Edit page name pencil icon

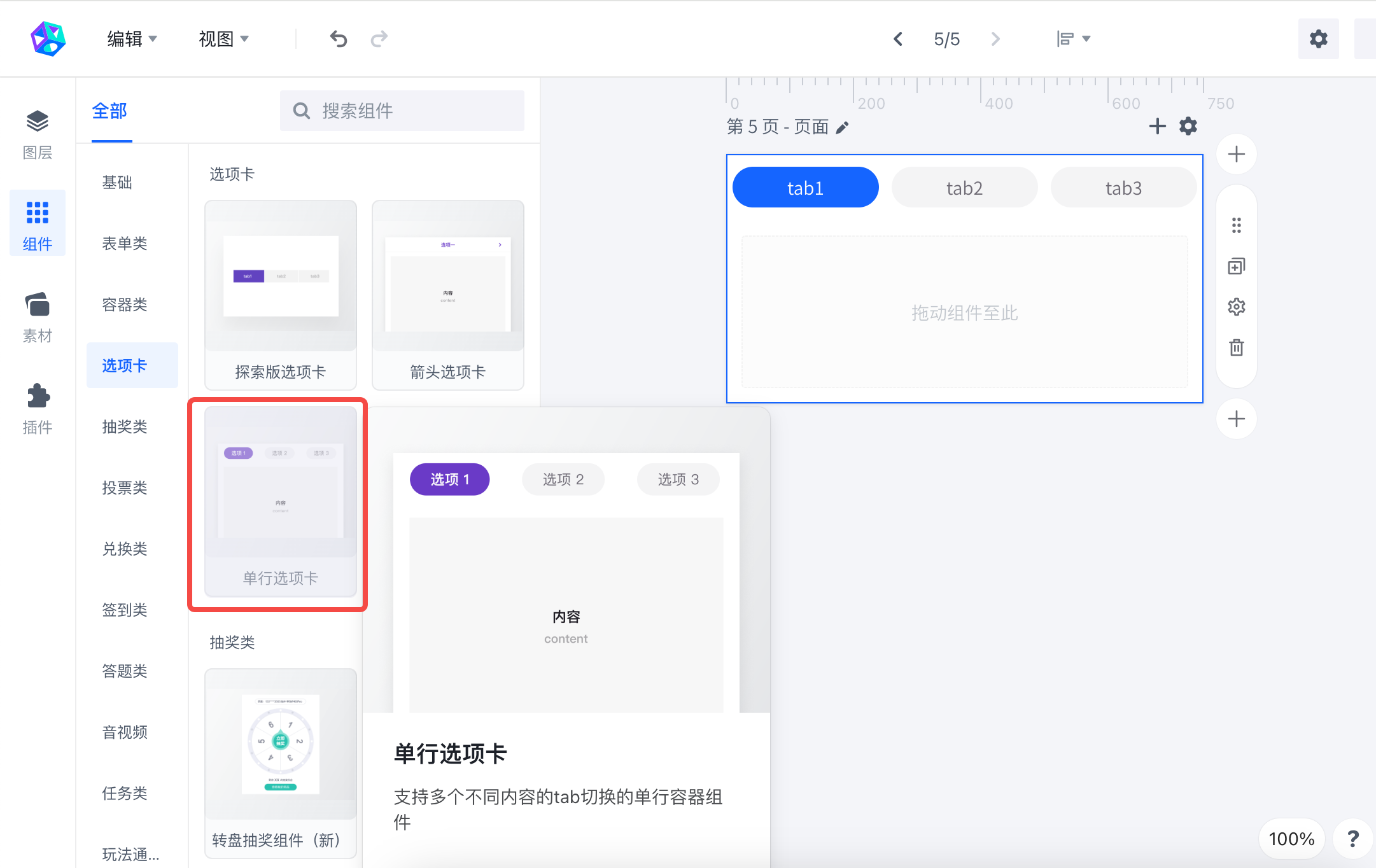pos(843,127)
